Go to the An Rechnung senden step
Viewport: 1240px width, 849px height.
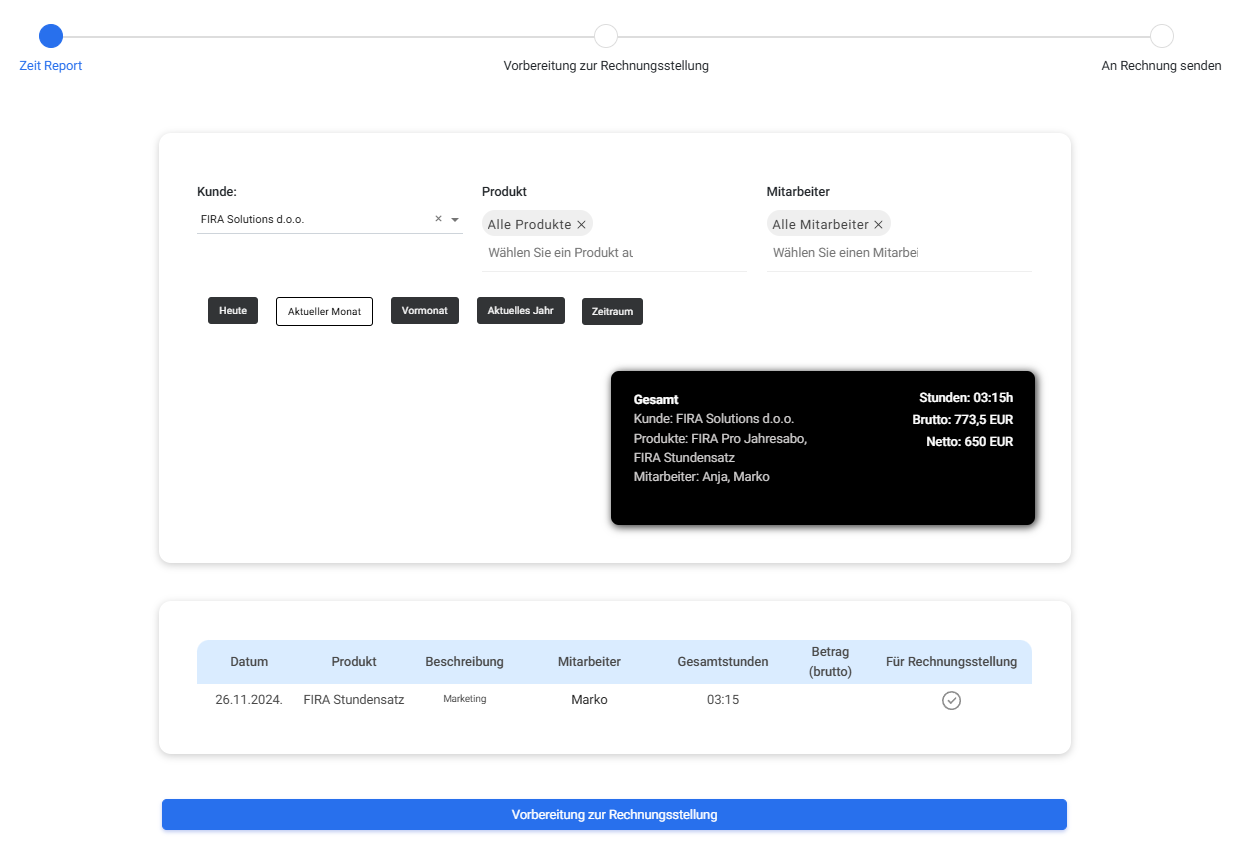pos(1161,37)
